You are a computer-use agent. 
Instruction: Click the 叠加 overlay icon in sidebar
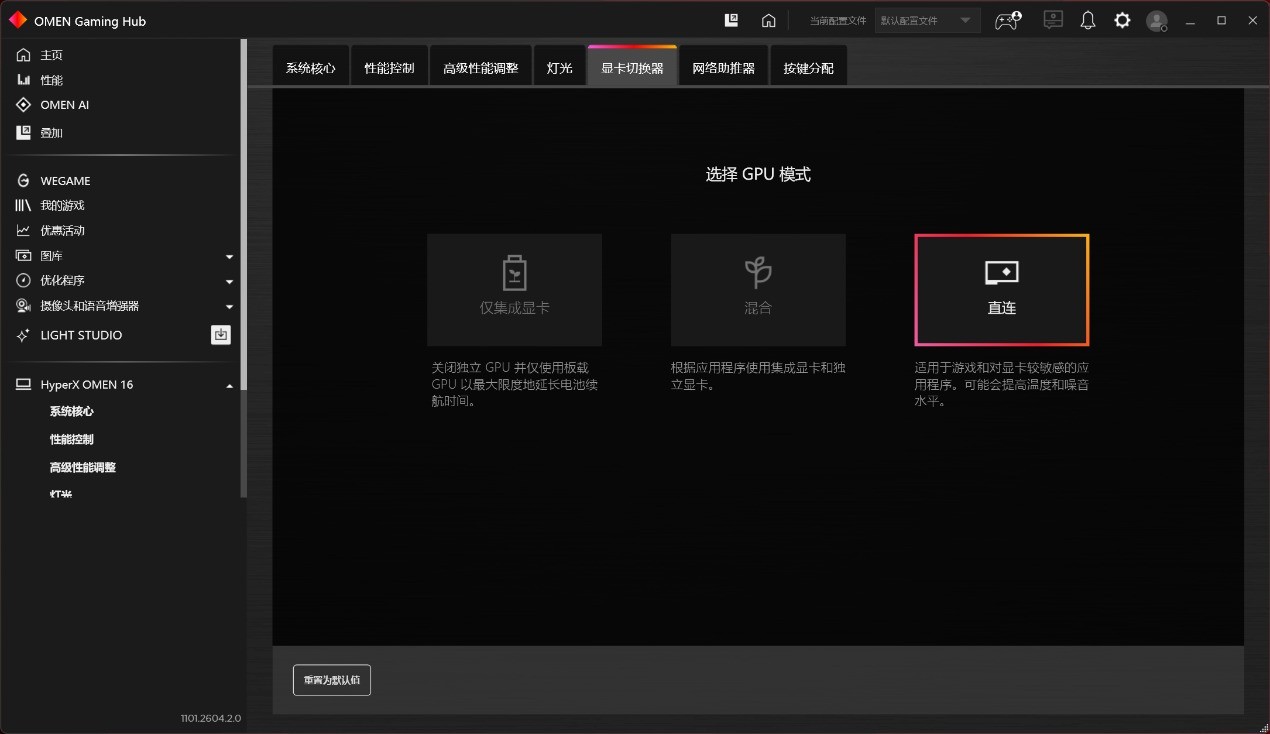[24, 132]
